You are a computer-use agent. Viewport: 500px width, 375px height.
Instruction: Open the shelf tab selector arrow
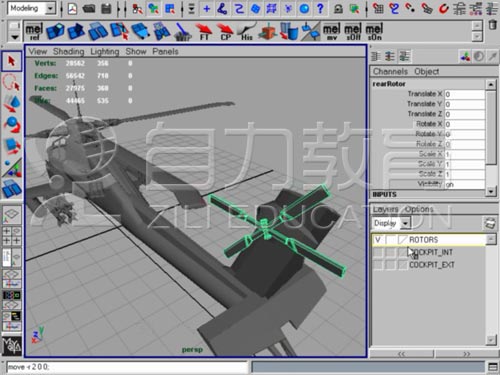14,37
